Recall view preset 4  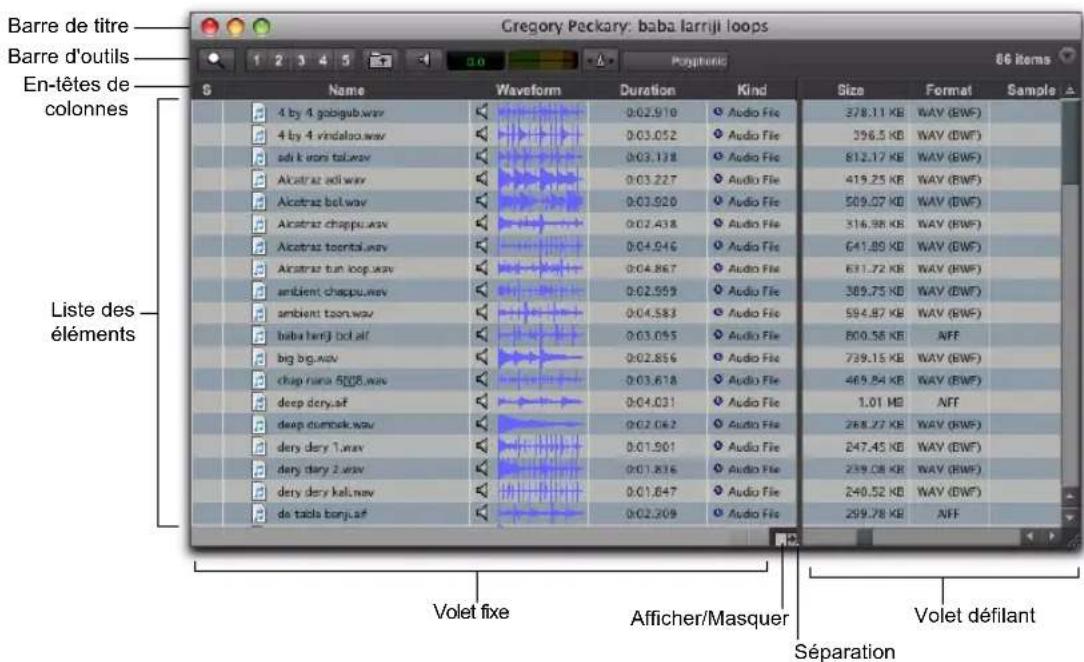click(323, 61)
